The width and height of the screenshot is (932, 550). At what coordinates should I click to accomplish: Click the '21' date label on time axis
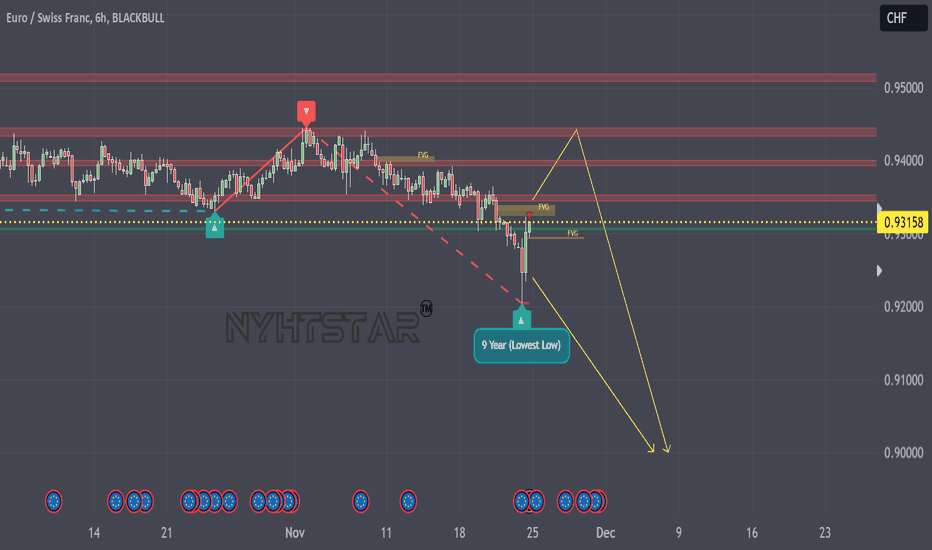pyautogui.click(x=166, y=533)
